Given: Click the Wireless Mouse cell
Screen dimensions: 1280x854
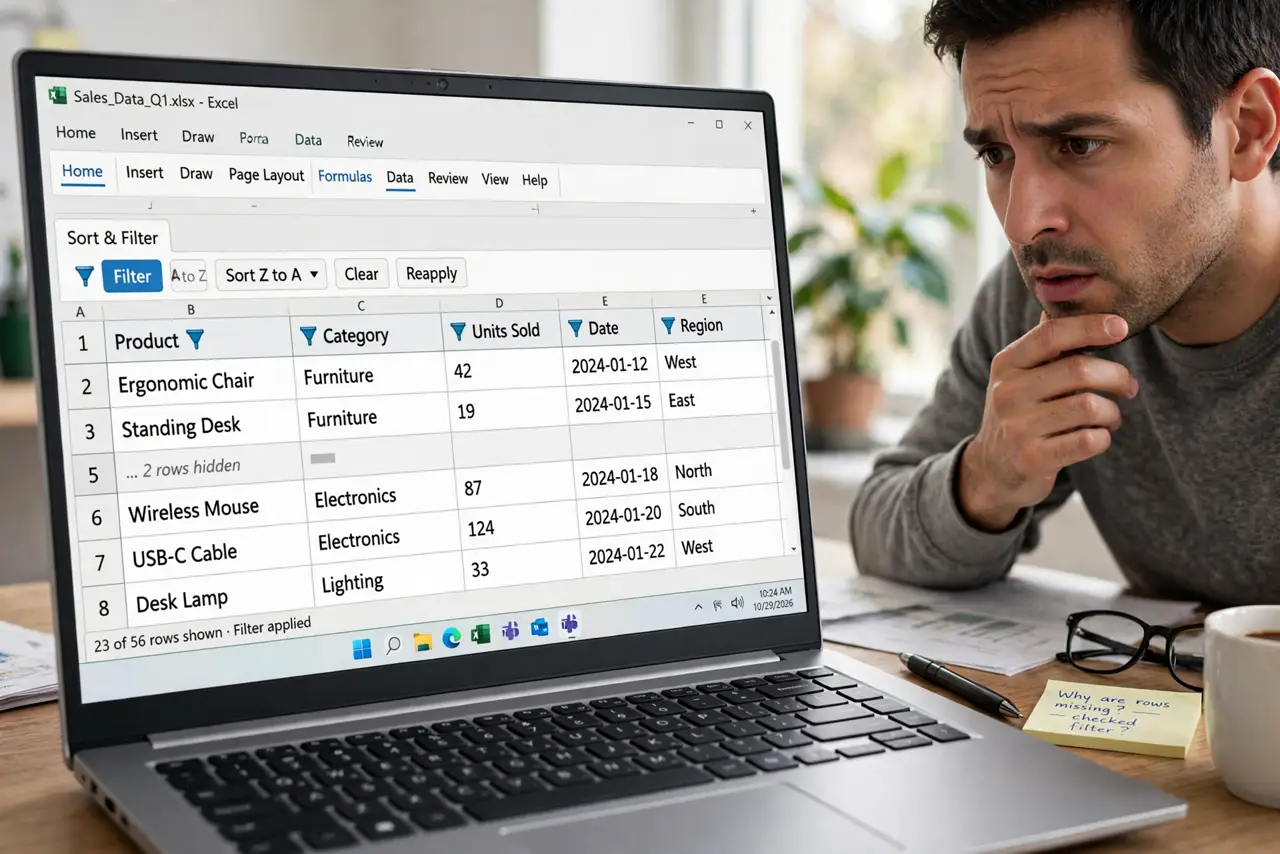Looking at the screenshot, I should [x=211, y=510].
